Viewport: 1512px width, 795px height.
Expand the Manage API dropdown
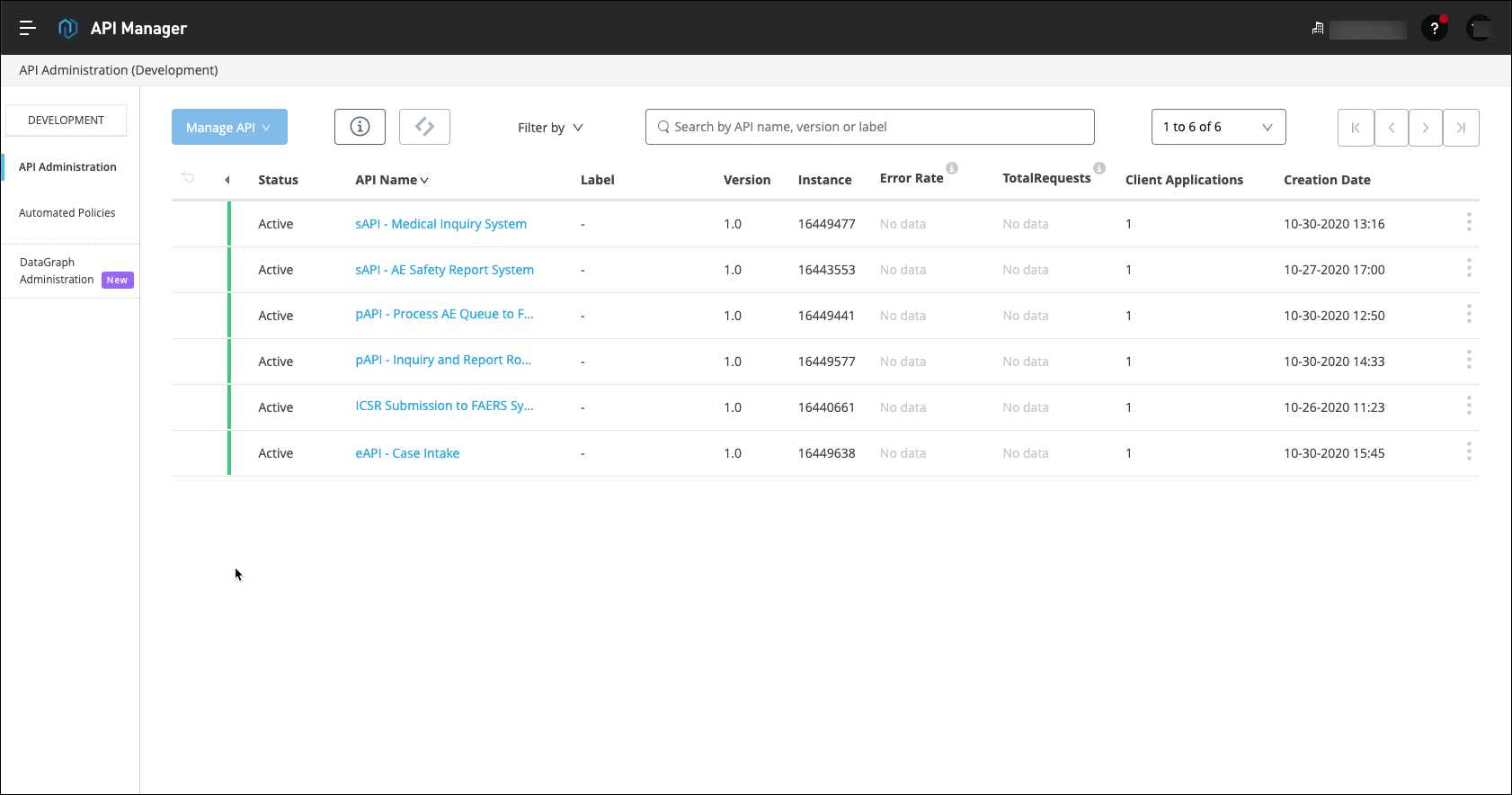pyautogui.click(x=229, y=128)
